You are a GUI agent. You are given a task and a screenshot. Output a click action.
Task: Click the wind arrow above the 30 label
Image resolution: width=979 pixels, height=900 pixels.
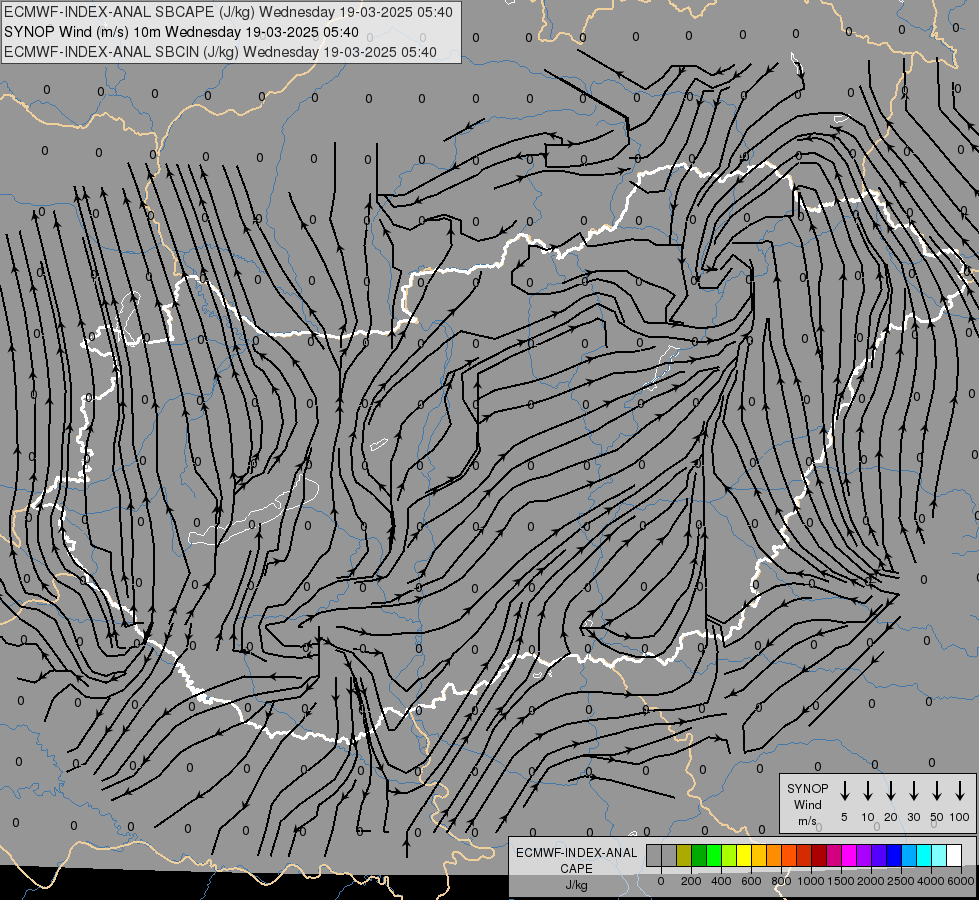click(x=913, y=791)
